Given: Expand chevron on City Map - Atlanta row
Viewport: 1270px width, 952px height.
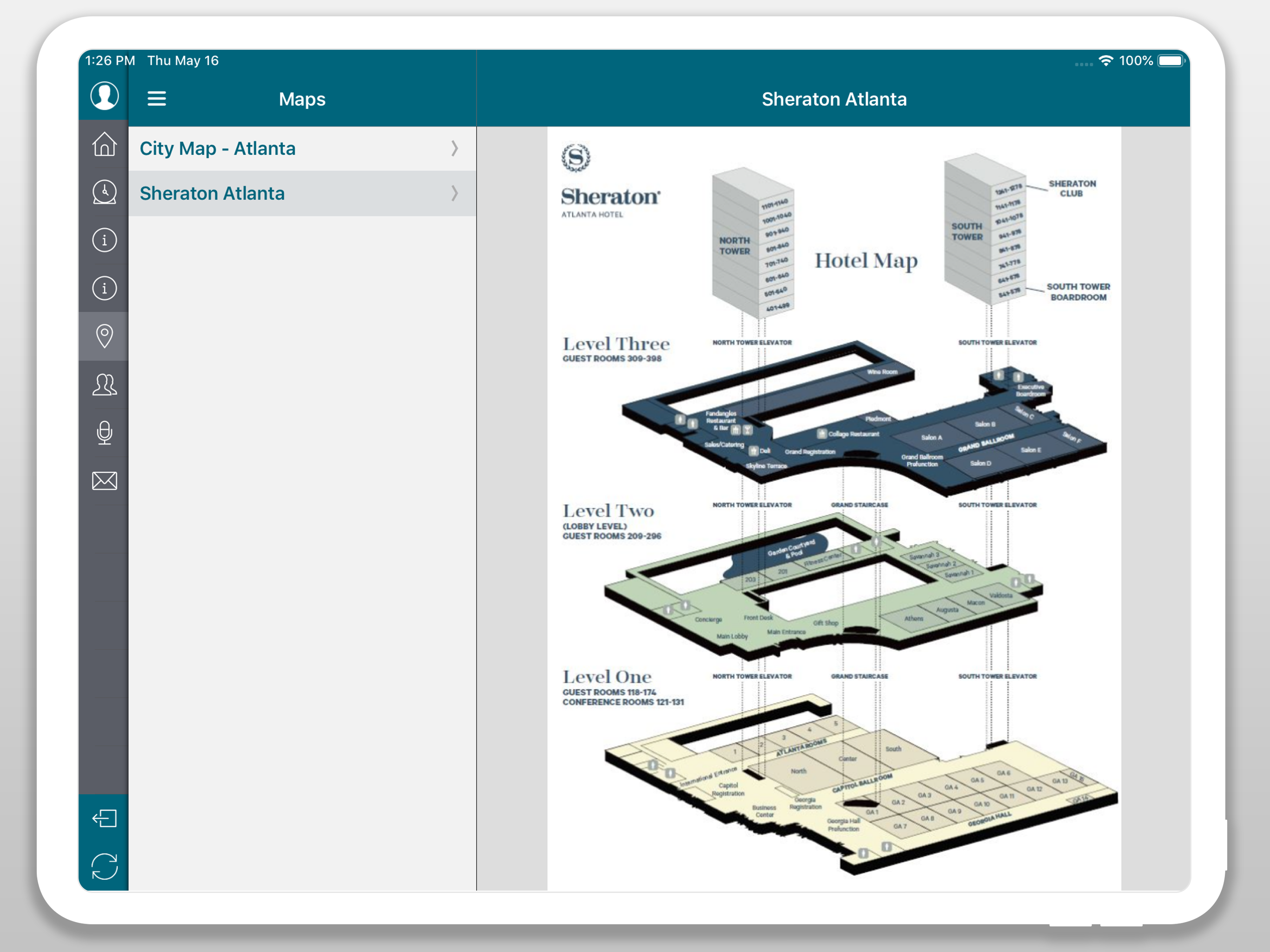Looking at the screenshot, I should [455, 149].
